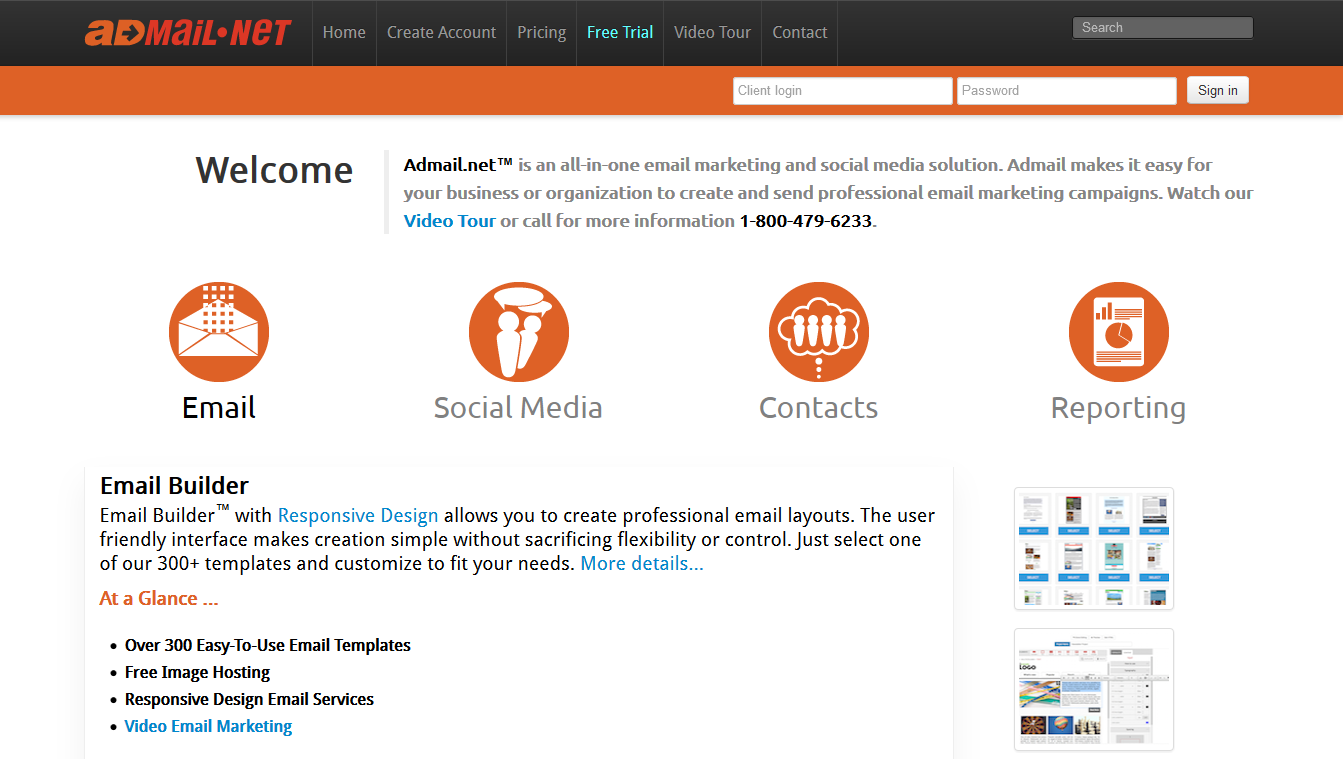Go to the Contact page
Screen dimensions: 1343x759
799,33
